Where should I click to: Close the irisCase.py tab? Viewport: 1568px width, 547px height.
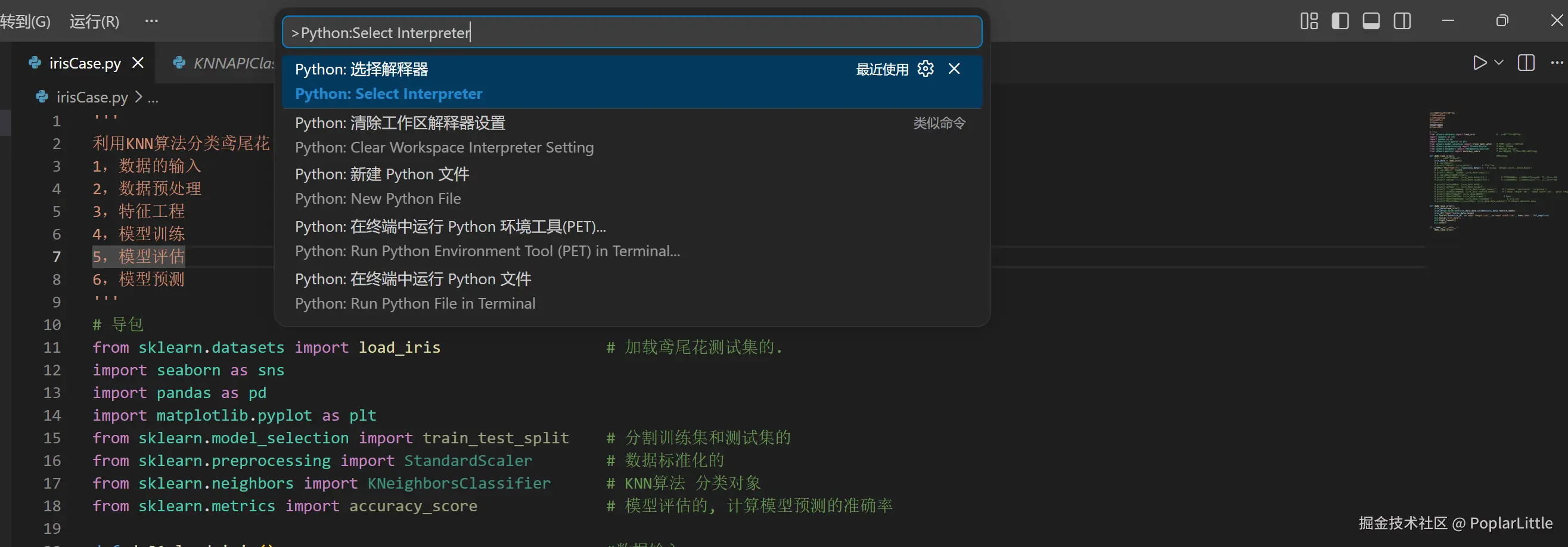pyautogui.click(x=138, y=63)
